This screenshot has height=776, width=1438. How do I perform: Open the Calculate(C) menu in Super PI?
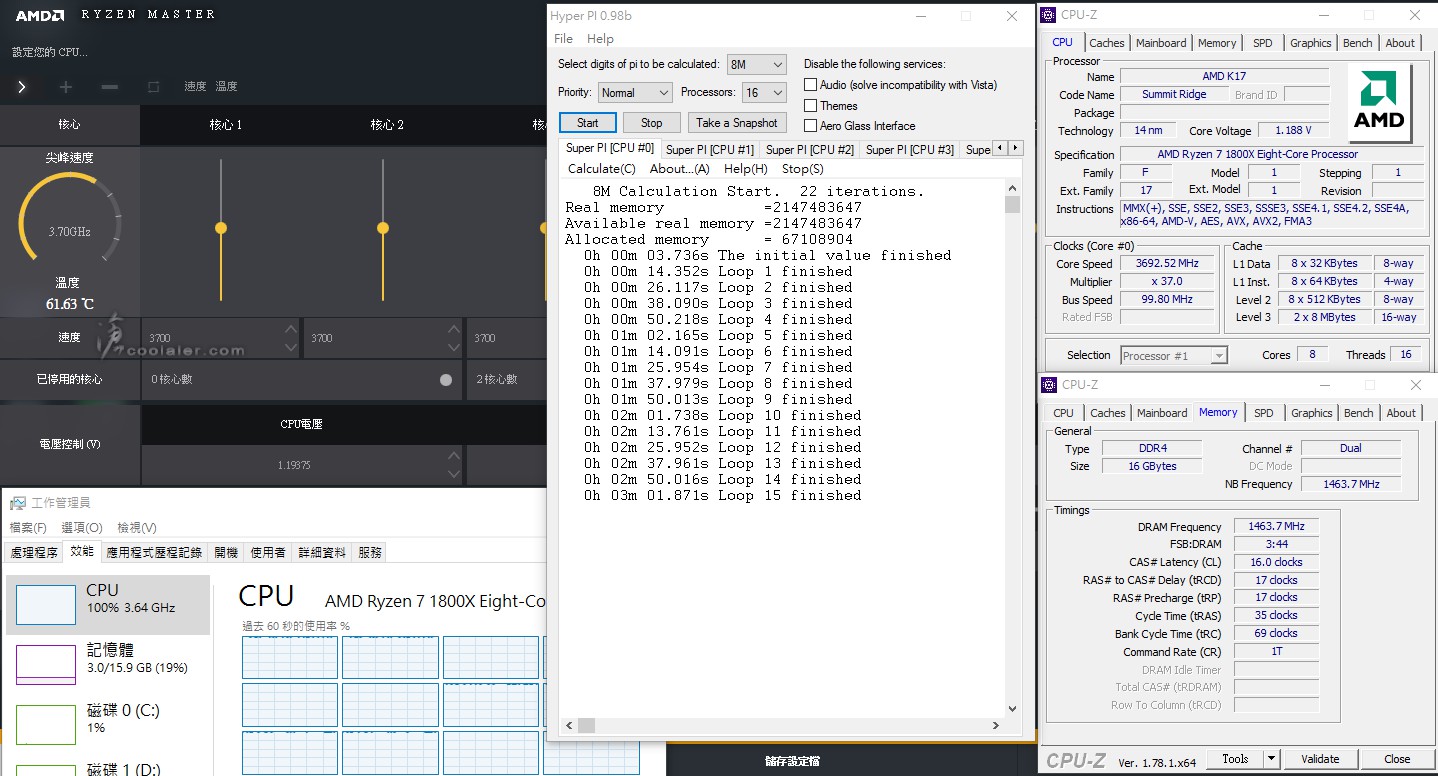click(x=602, y=169)
